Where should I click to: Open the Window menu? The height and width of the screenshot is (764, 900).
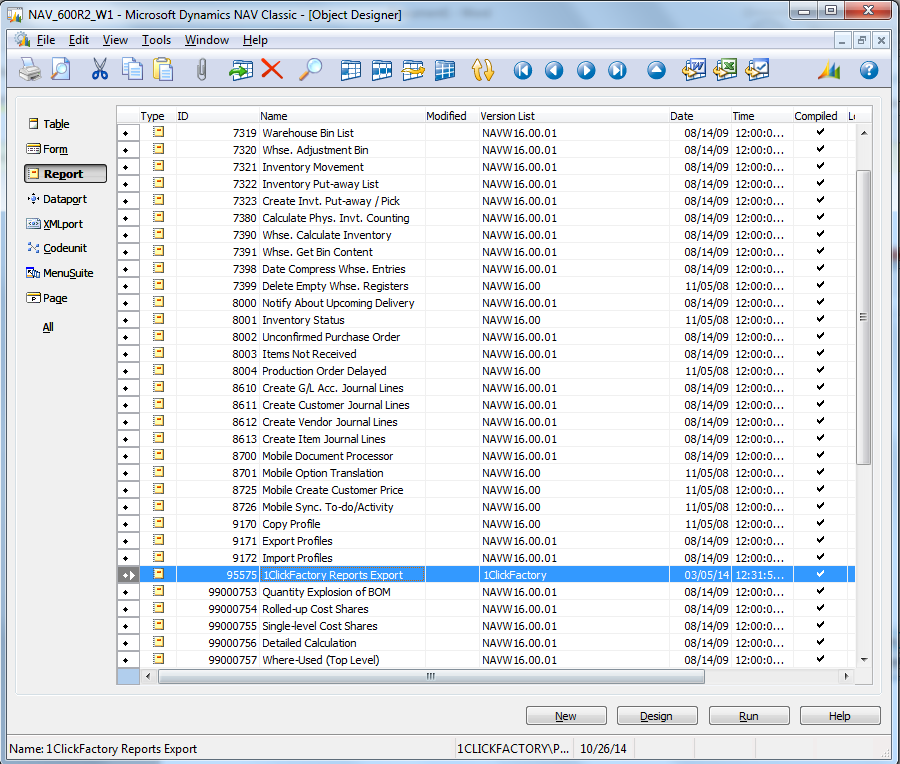207,40
